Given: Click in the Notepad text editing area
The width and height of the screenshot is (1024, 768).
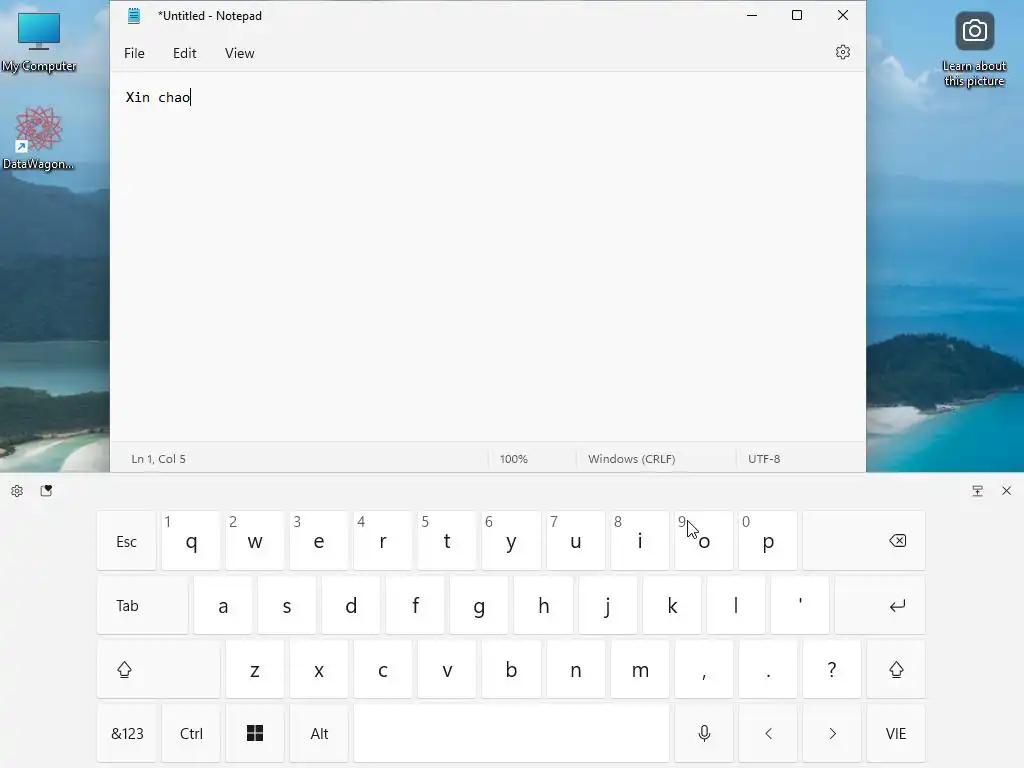Looking at the screenshot, I should click(488, 257).
